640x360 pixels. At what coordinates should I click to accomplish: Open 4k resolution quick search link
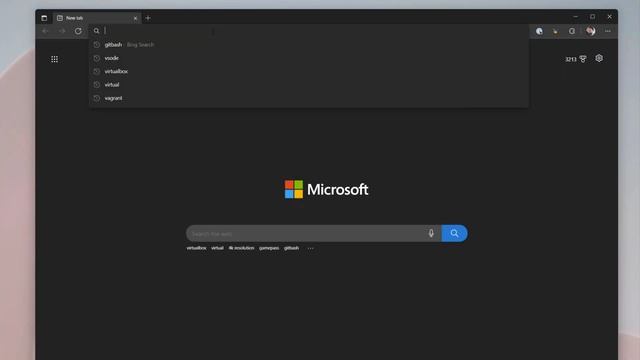241,248
